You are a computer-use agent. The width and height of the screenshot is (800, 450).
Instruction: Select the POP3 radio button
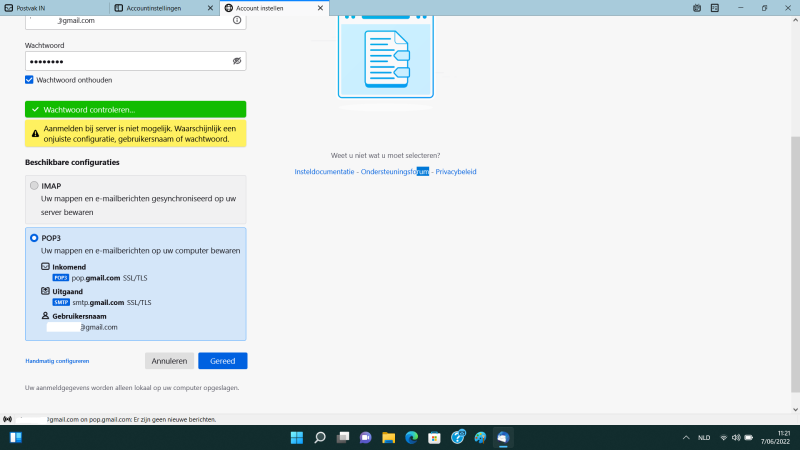pos(34,238)
